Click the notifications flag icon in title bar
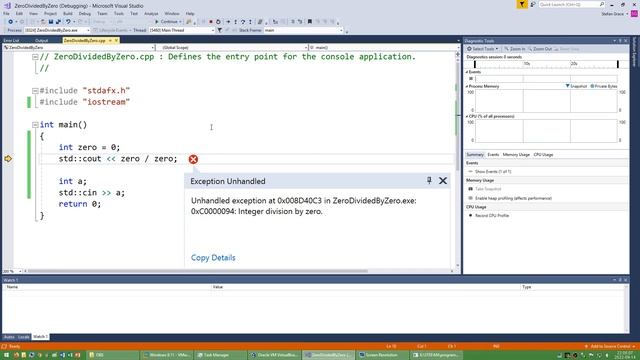The width and height of the screenshot is (640, 360). [x=522, y=4]
